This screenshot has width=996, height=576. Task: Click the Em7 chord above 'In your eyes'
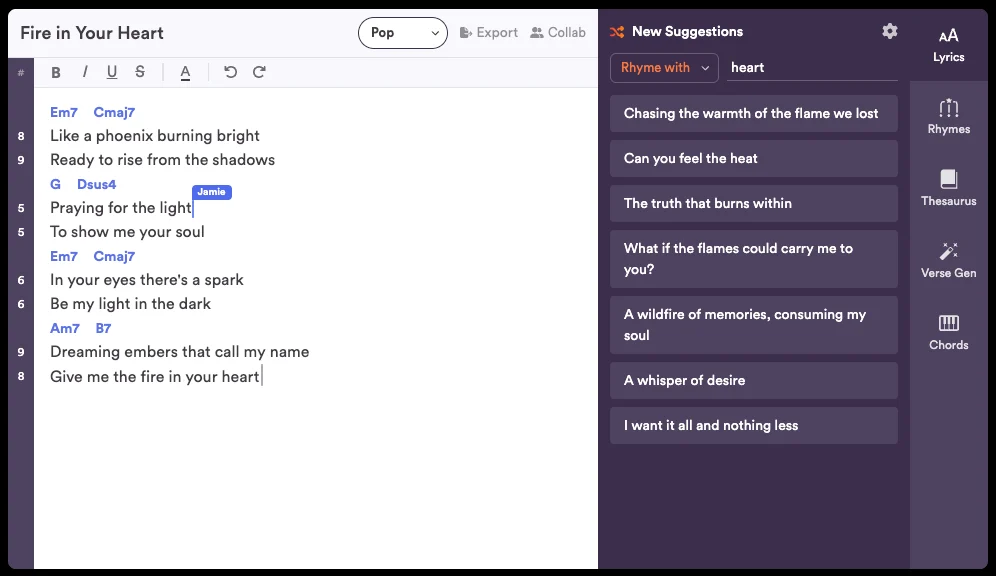click(x=64, y=257)
